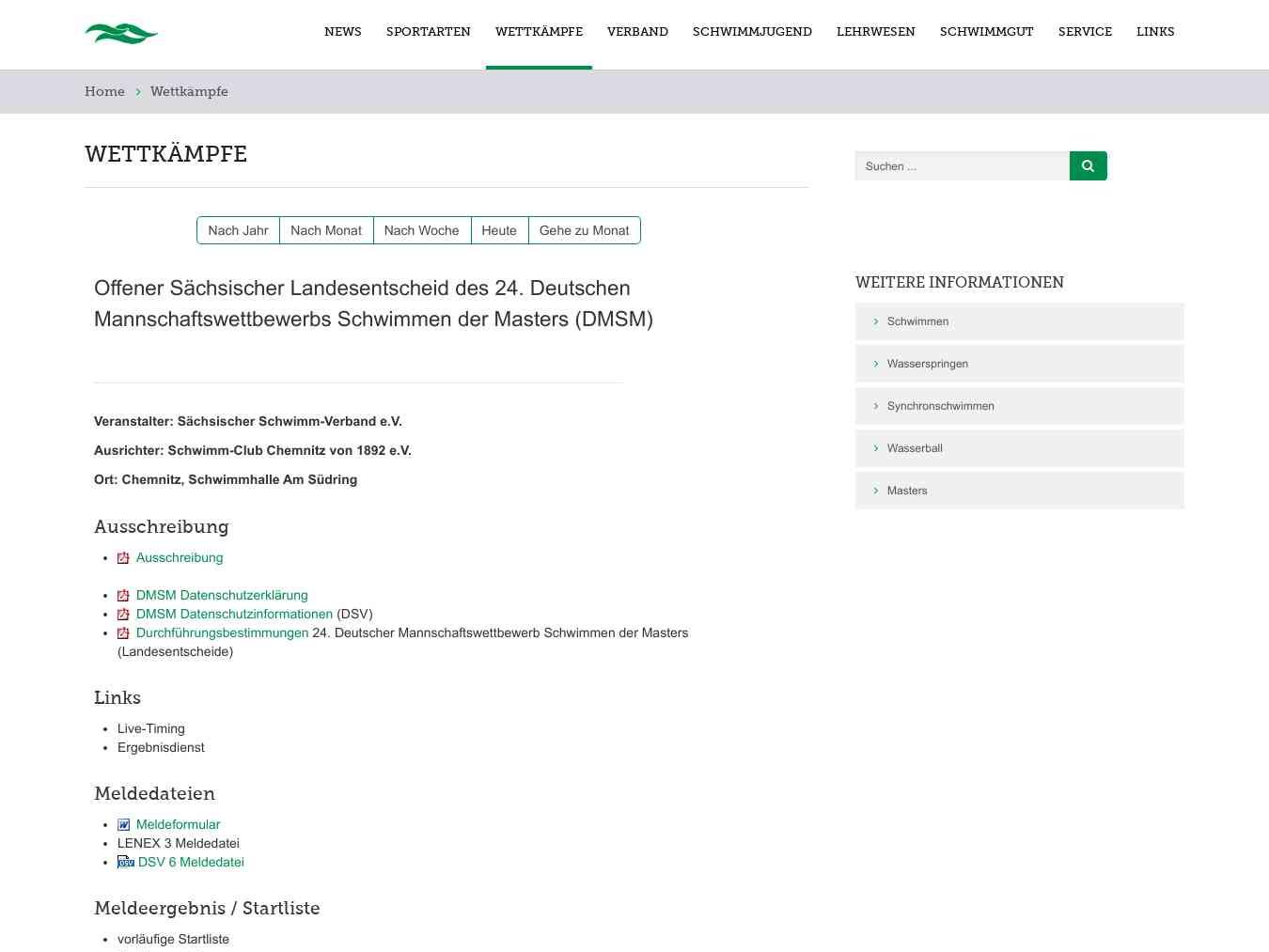
Task: Click inside the Suchen search field
Action: (959, 165)
